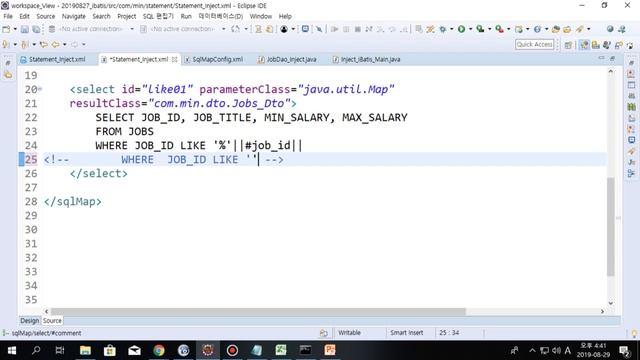Click the horizontal scrollbar of the editor

pos(258,311)
